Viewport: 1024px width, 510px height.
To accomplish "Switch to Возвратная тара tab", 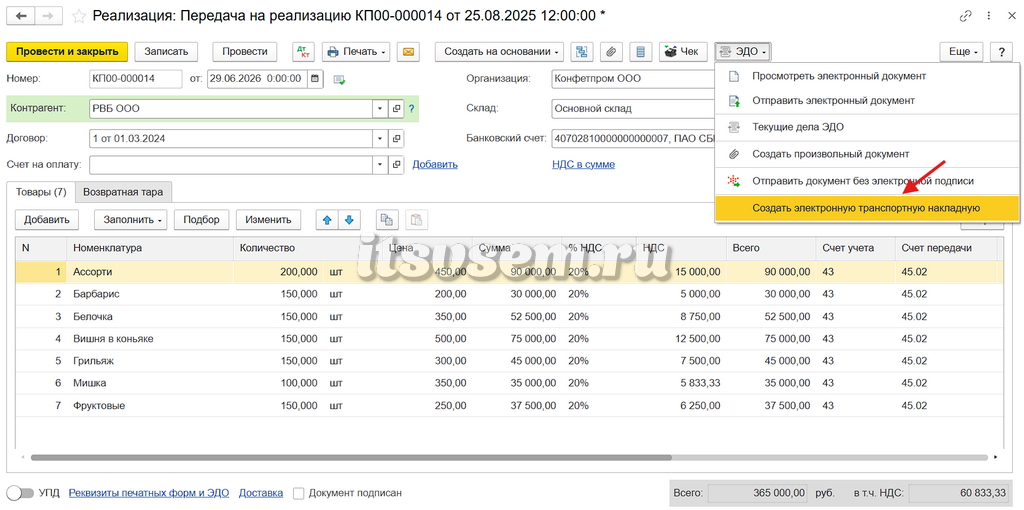I will coord(123,192).
